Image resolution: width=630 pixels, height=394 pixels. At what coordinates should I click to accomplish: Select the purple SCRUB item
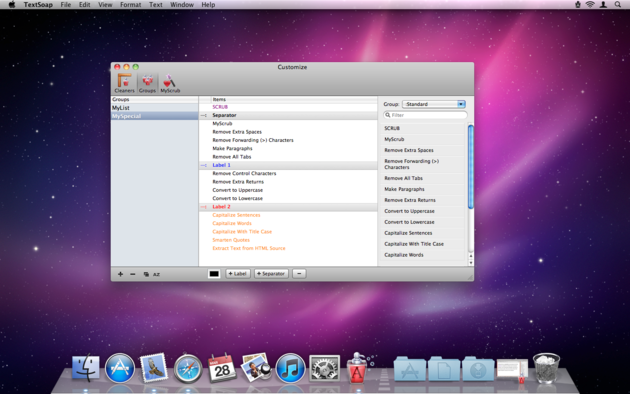[220, 107]
